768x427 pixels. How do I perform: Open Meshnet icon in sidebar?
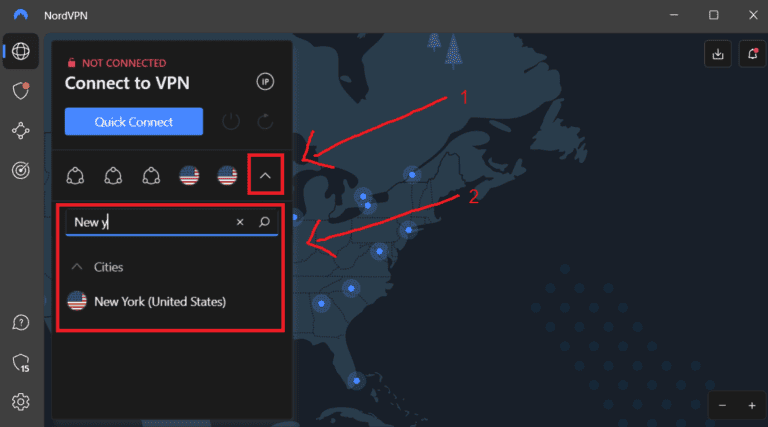click(x=19, y=131)
